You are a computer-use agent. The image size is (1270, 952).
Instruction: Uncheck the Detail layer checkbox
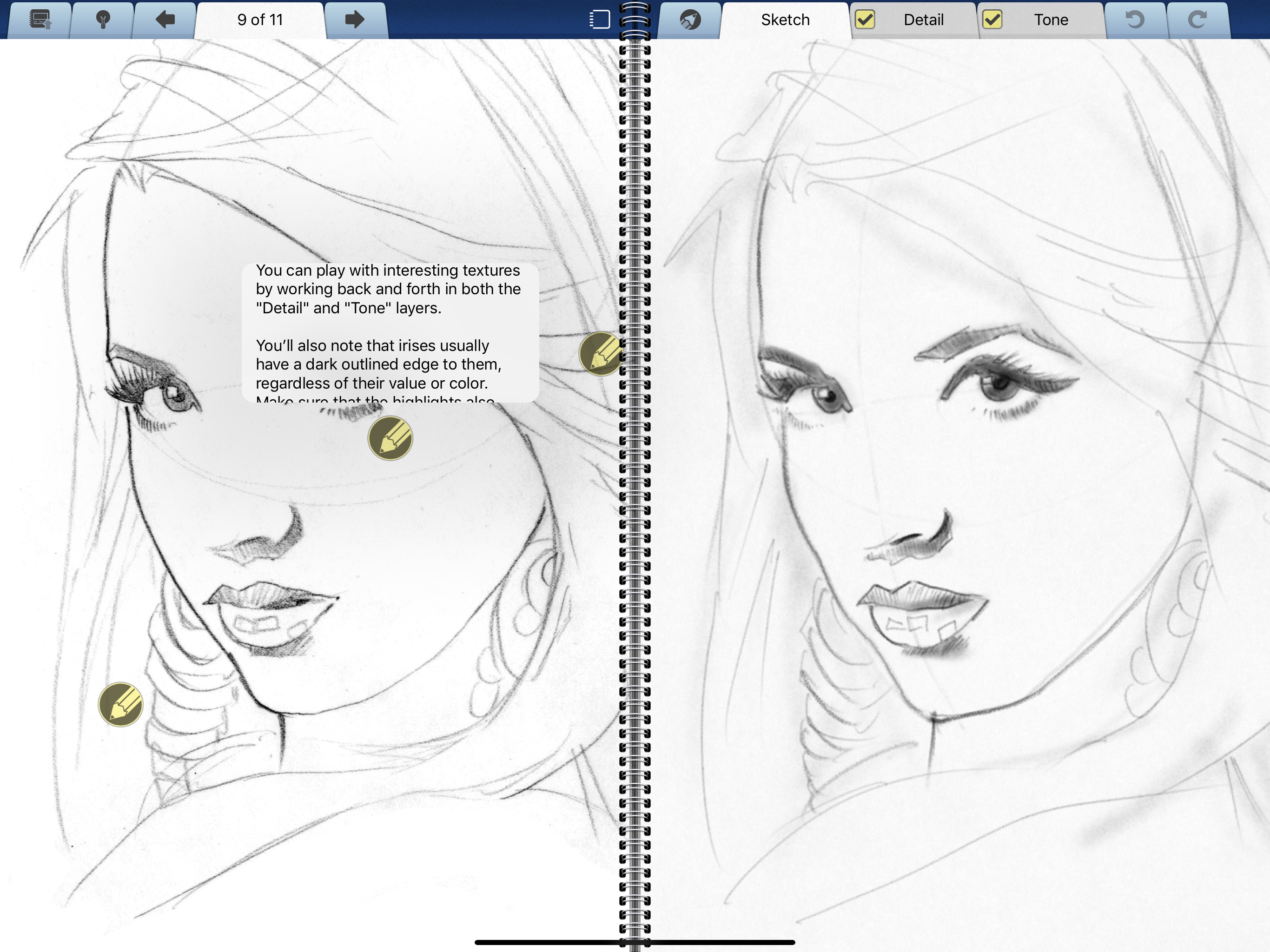(865, 20)
